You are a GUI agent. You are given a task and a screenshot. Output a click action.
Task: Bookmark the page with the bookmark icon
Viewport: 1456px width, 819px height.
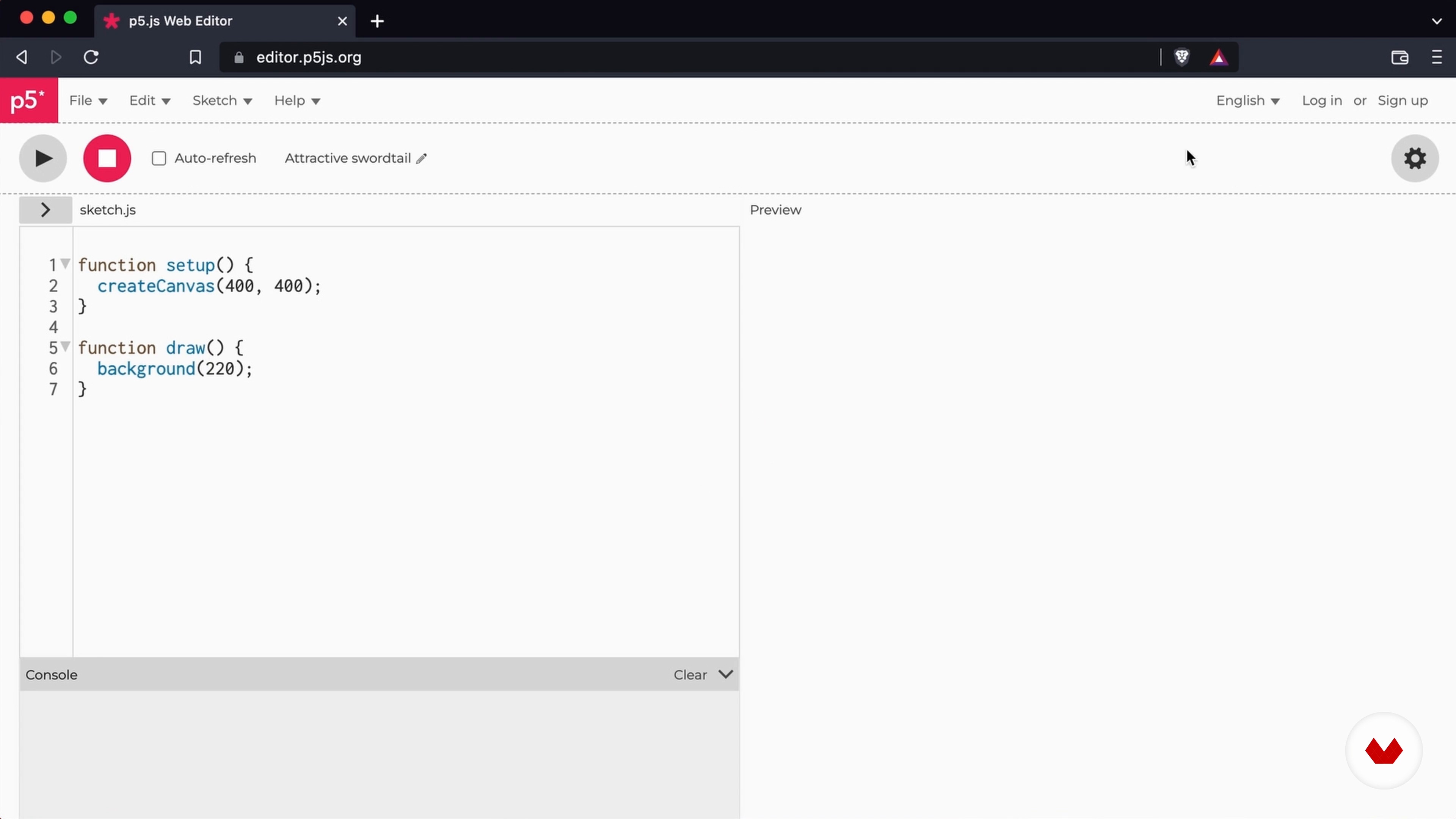click(x=196, y=57)
